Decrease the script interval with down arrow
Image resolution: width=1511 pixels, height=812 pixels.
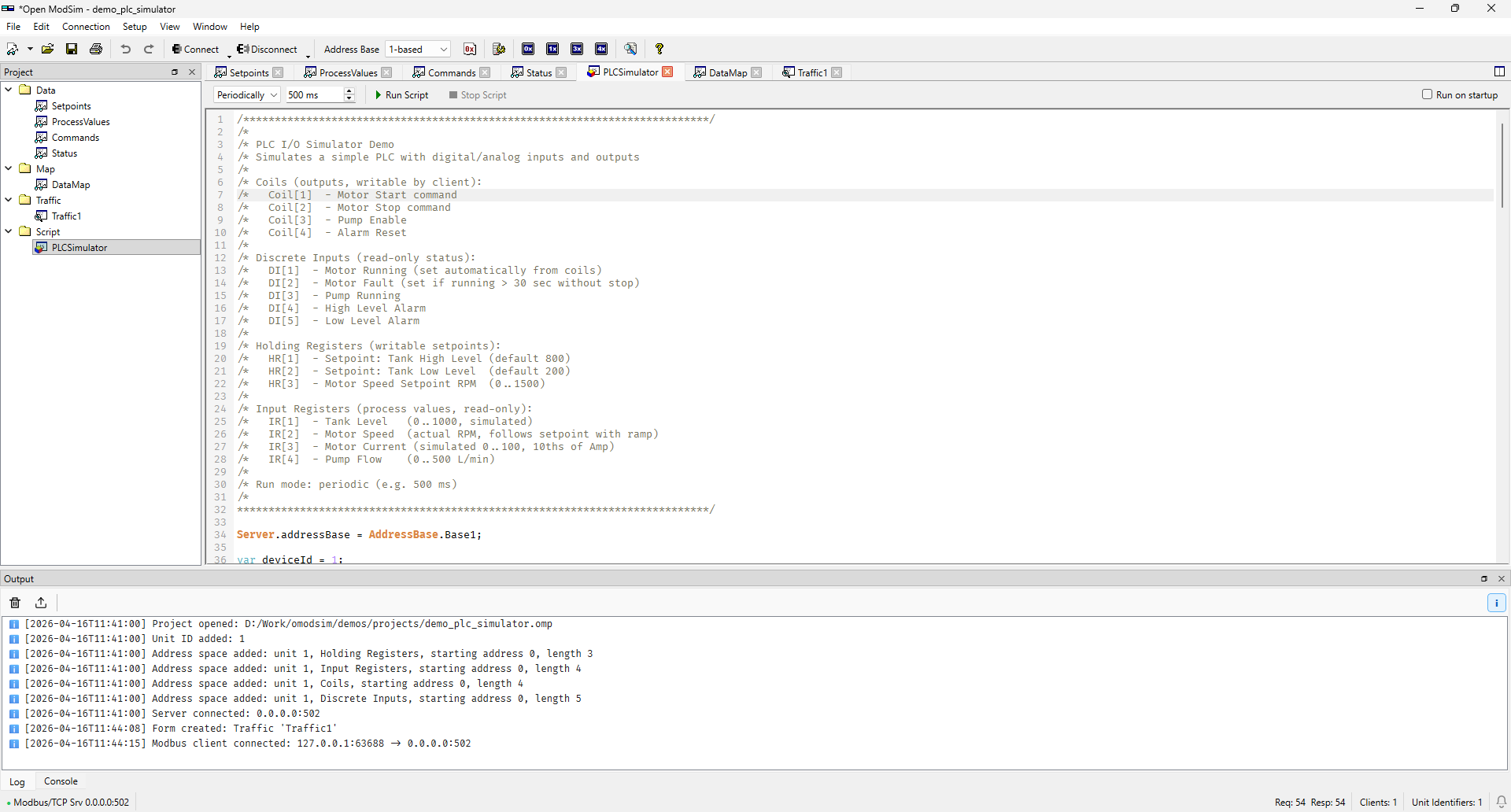click(x=349, y=98)
